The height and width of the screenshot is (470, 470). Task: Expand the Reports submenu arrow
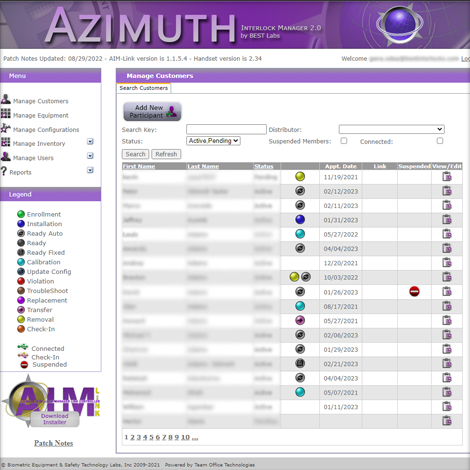pyautogui.click(x=90, y=170)
